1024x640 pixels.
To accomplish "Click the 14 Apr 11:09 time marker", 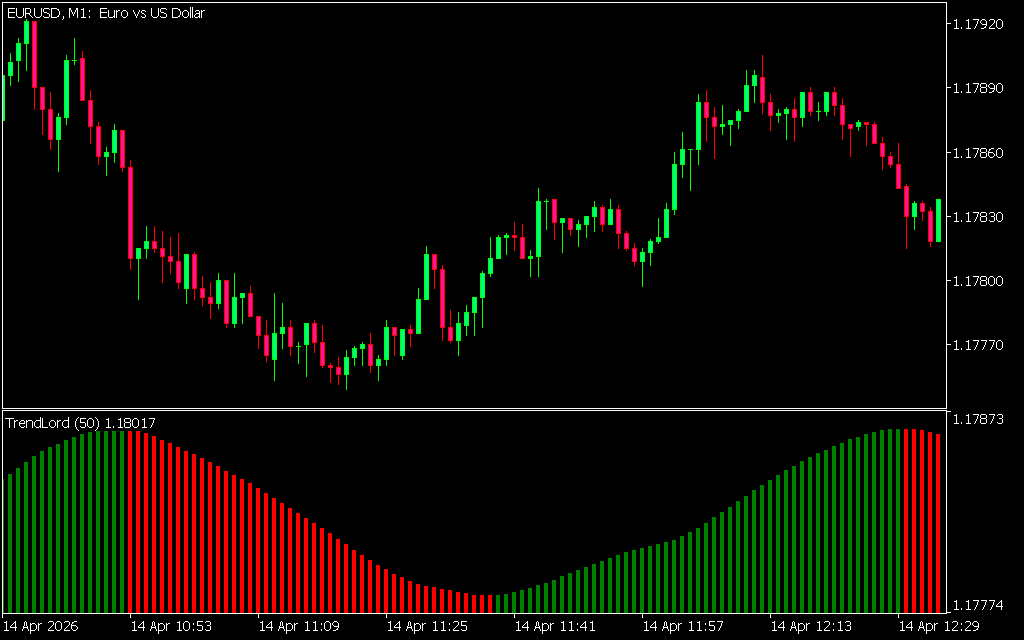I will coord(299,626).
